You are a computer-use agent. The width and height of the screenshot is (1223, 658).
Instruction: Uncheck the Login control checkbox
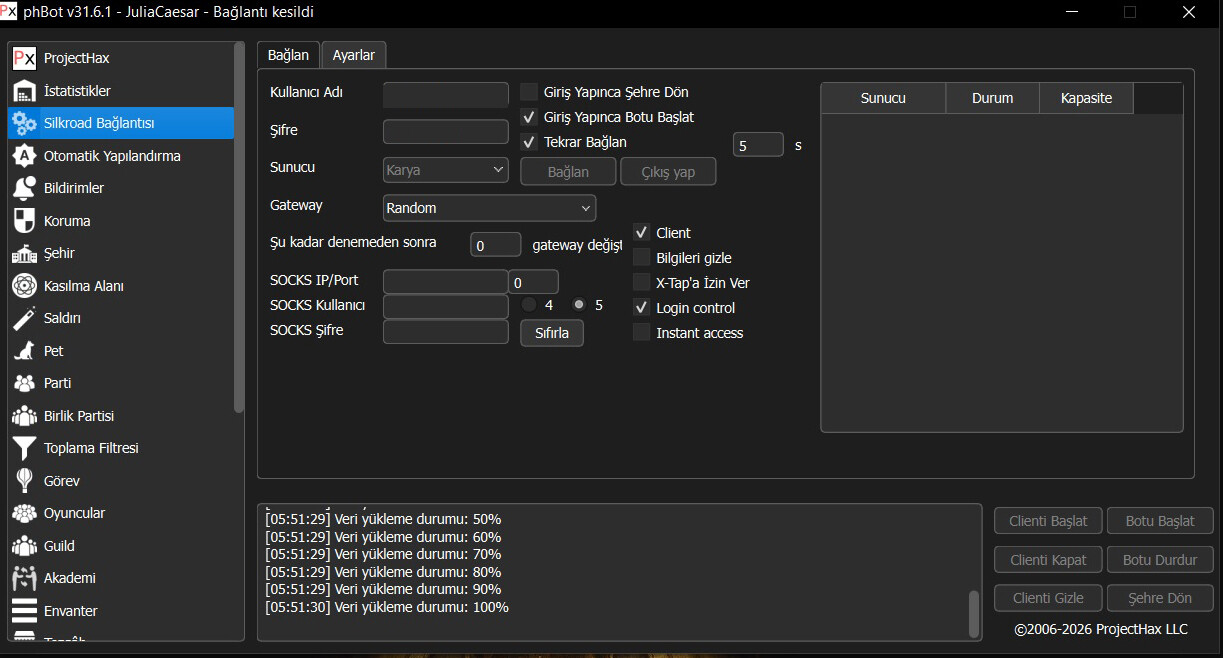point(642,308)
